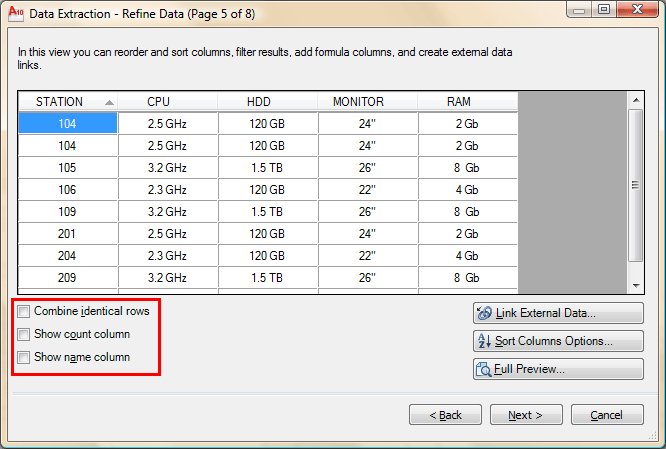This screenshot has height=449, width=666.
Task: Select station 109 cell
Action: (x=68, y=212)
